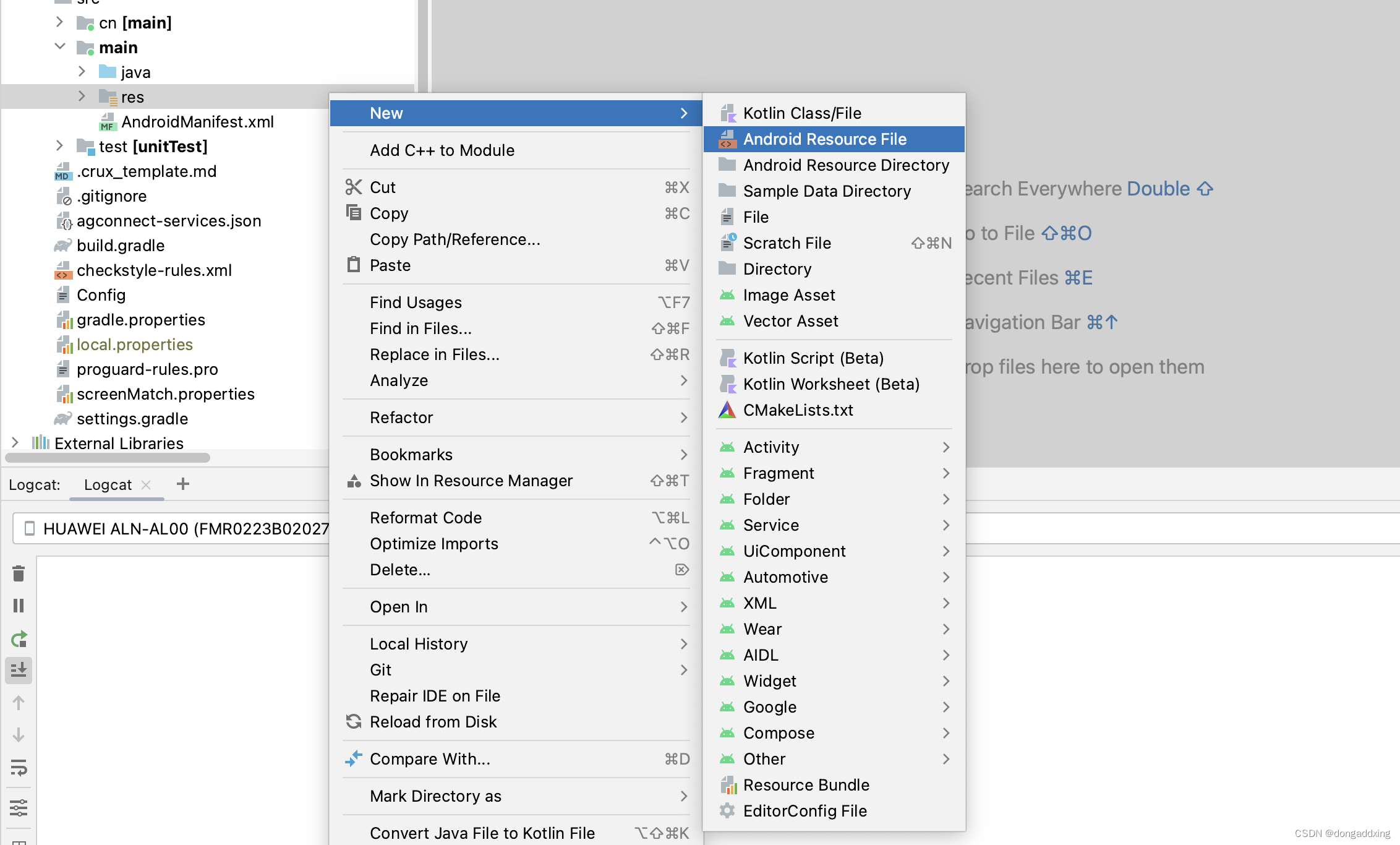
Task: Close the Logcat tab
Action: [x=146, y=485]
